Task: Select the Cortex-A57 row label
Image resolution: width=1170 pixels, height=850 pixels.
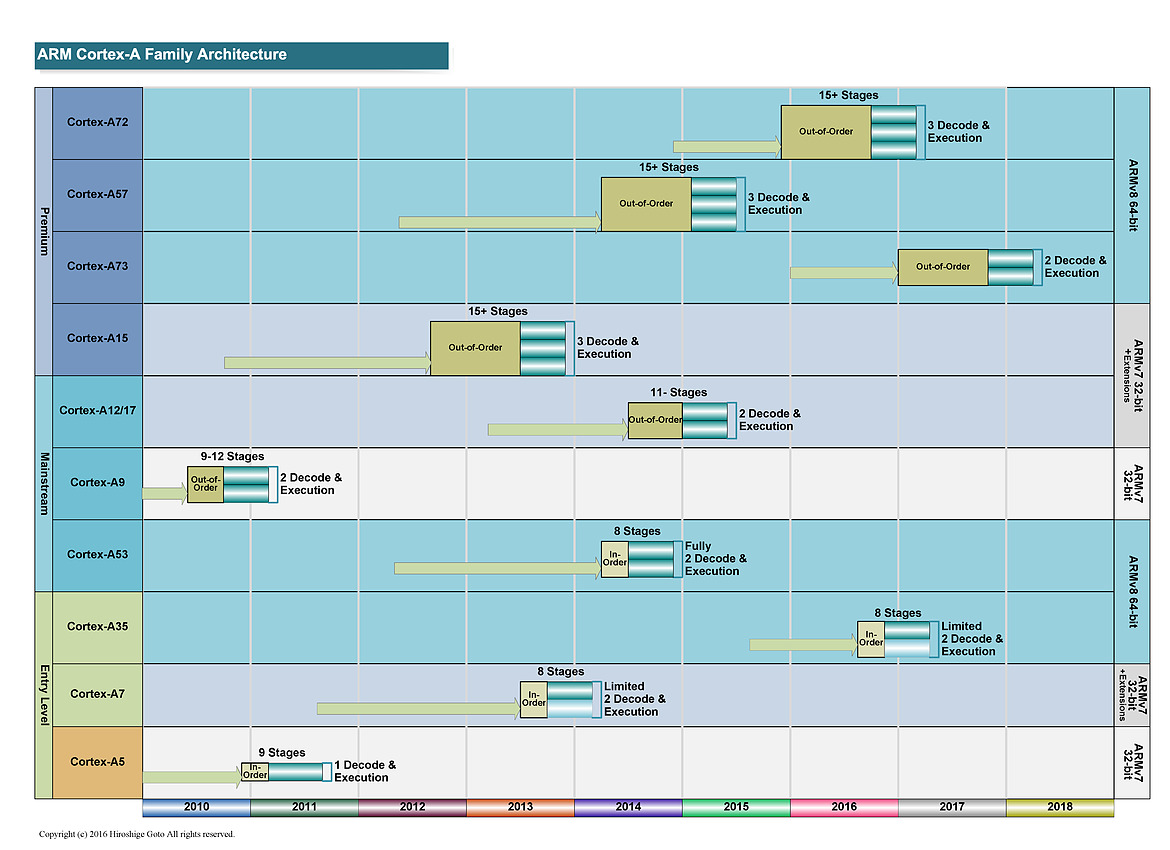Action: pos(98,194)
